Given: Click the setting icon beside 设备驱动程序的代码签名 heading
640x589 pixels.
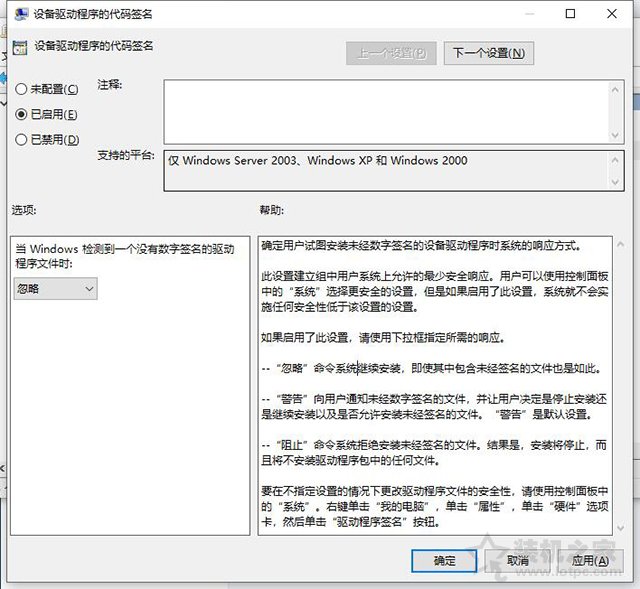Looking at the screenshot, I should click(20, 48).
